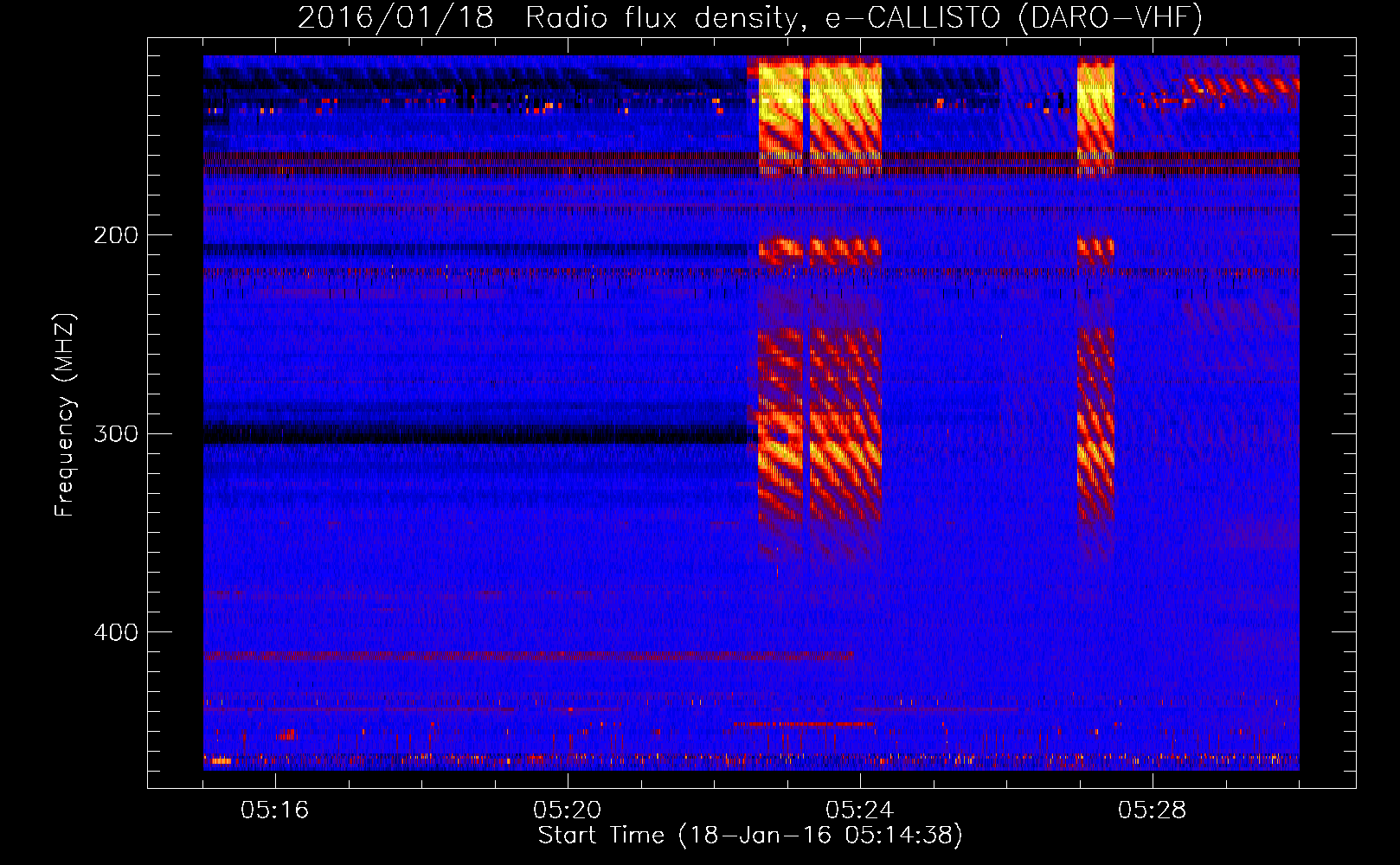The image size is (1400, 865).
Task: Click the '05:20' time axis label
Action: coord(568,811)
